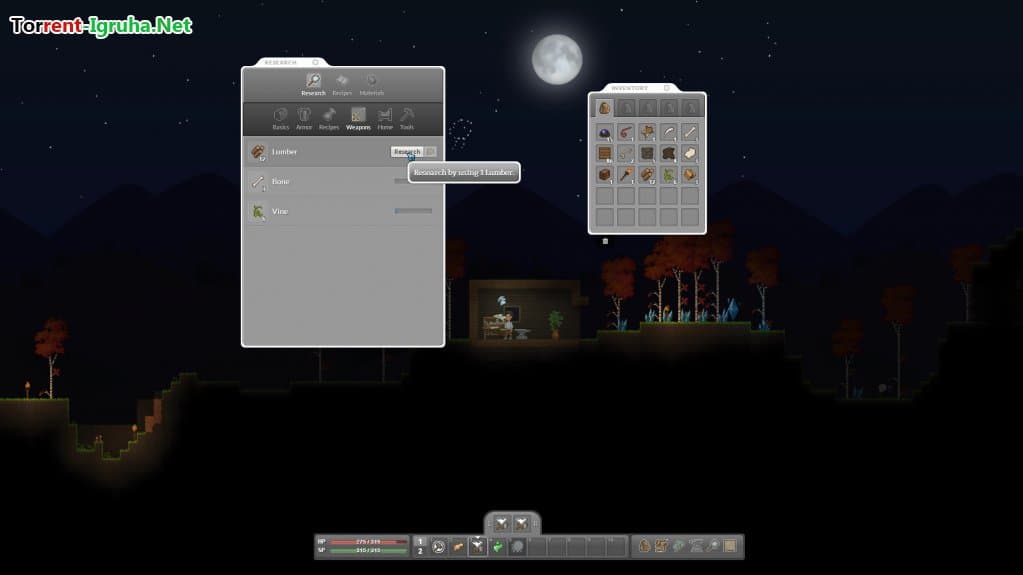1023x575 pixels.
Task: Open the bag icon in bottom-right menu bar
Action: point(645,546)
